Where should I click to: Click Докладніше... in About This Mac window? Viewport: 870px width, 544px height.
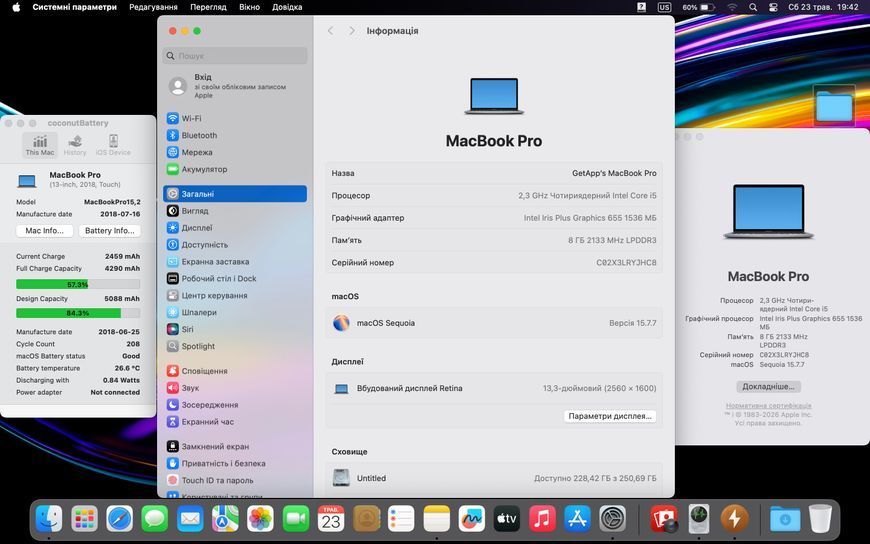(768, 386)
